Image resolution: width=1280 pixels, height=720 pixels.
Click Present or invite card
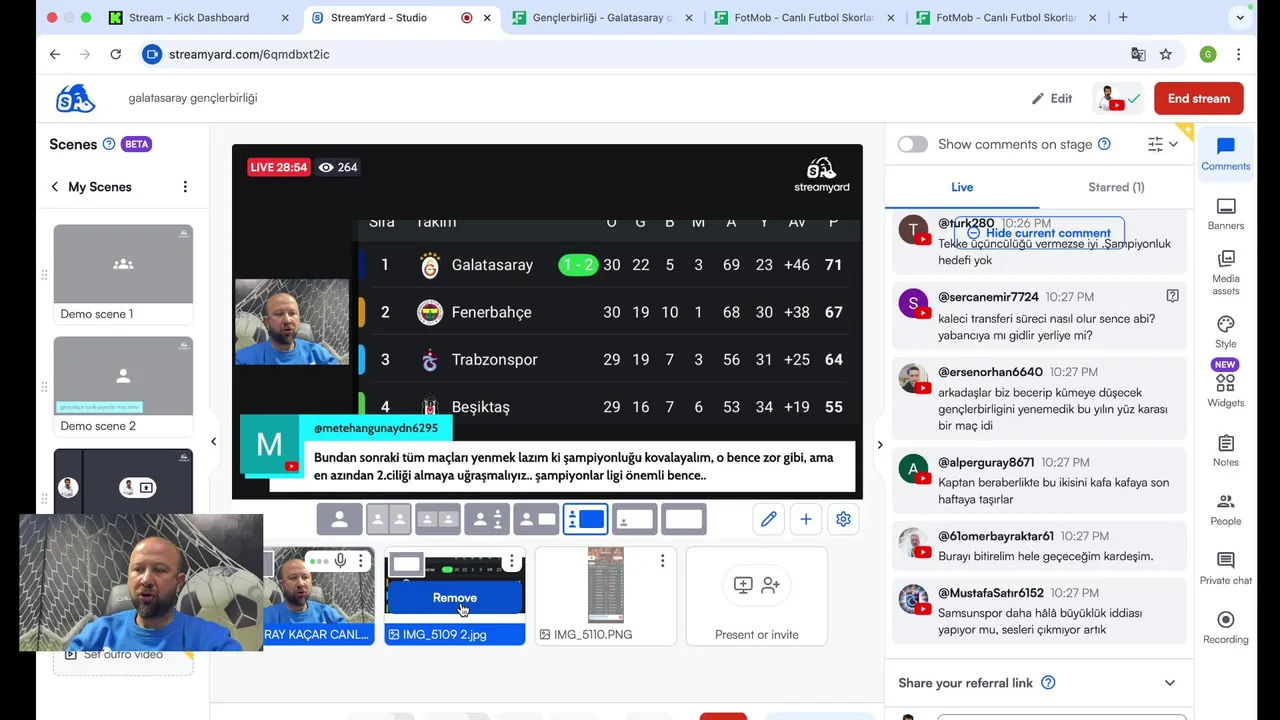756,596
